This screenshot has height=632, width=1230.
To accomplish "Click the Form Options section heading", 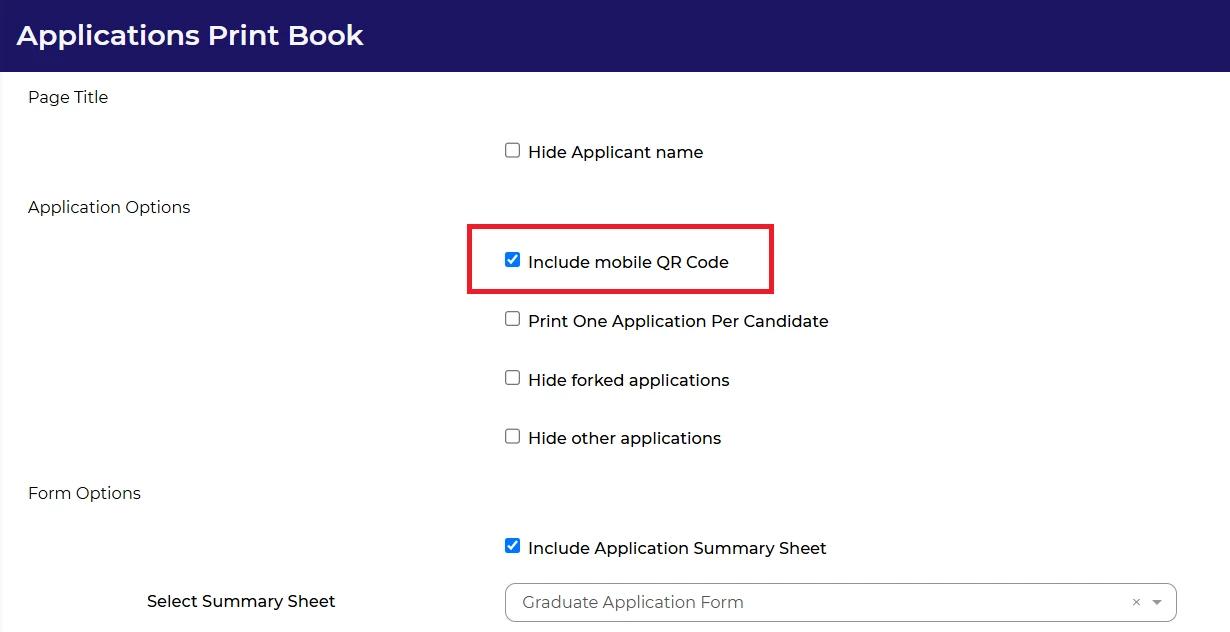I will point(84,494).
